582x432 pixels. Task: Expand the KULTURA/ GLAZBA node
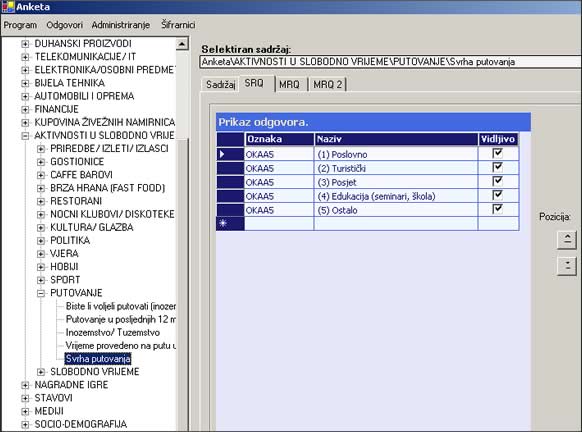tap(41, 228)
